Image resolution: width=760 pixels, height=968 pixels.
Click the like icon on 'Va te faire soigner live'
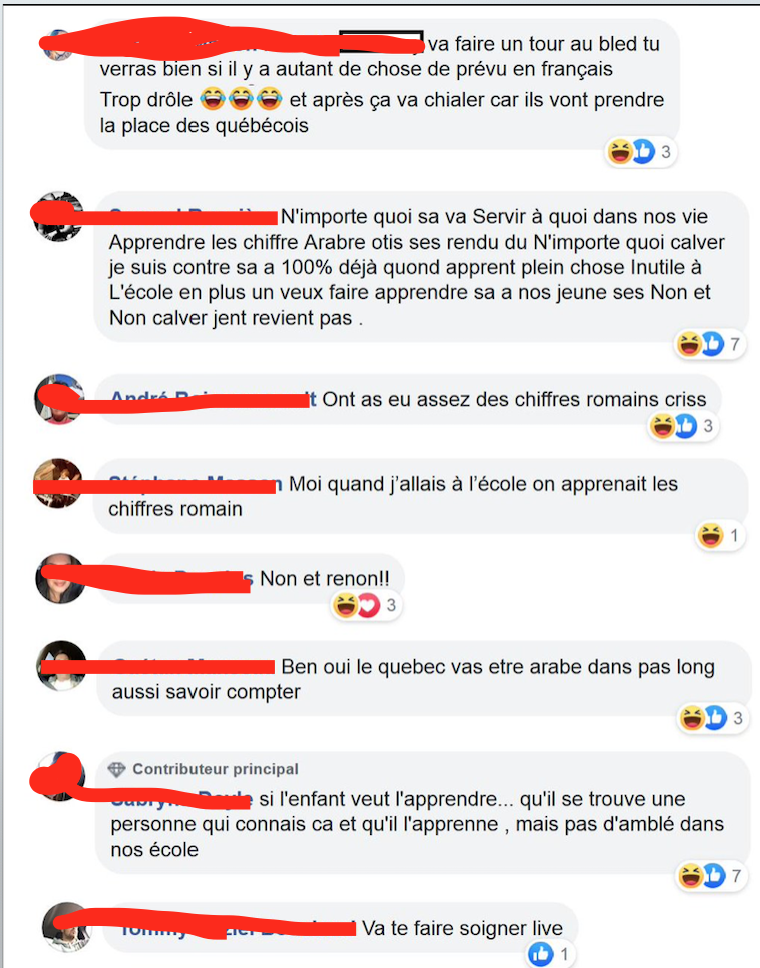pyautogui.click(x=540, y=954)
